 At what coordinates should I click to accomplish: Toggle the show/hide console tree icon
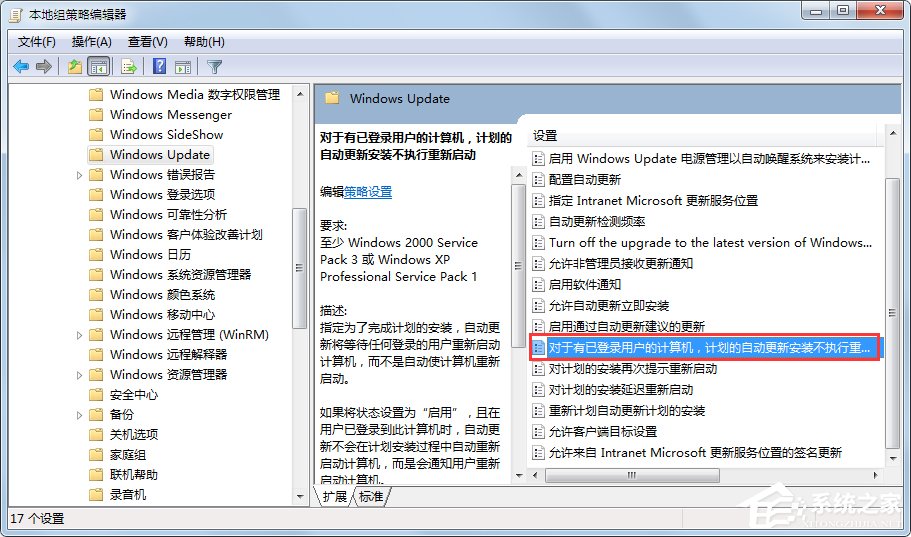tap(99, 67)
